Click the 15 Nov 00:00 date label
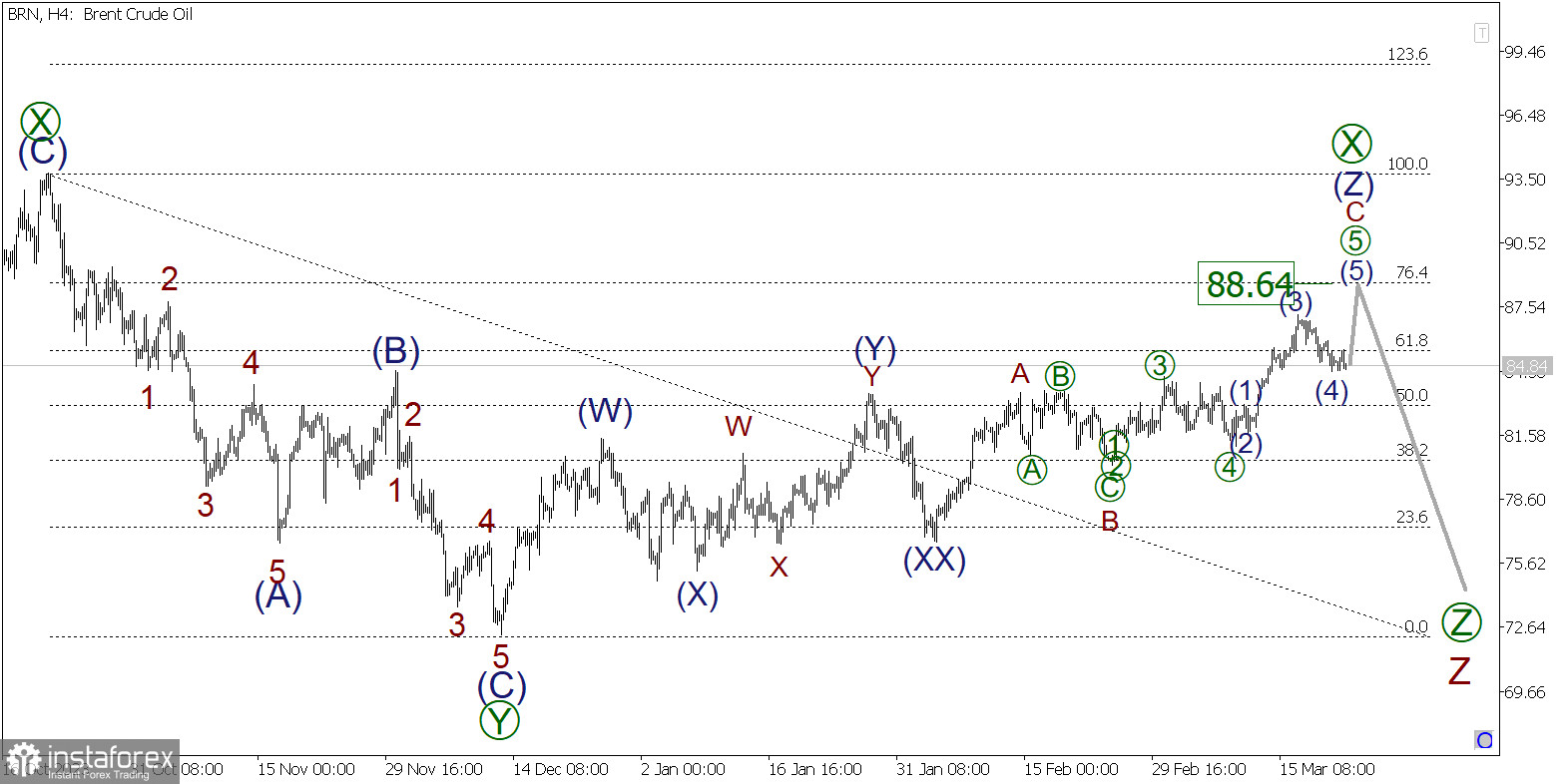The width and height of the screenshot is (1568, 784). [305, 770]
